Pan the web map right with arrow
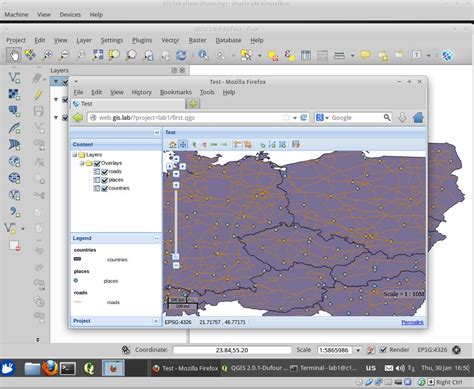Viewport: 474px width, 389px height. coord(183,166)
